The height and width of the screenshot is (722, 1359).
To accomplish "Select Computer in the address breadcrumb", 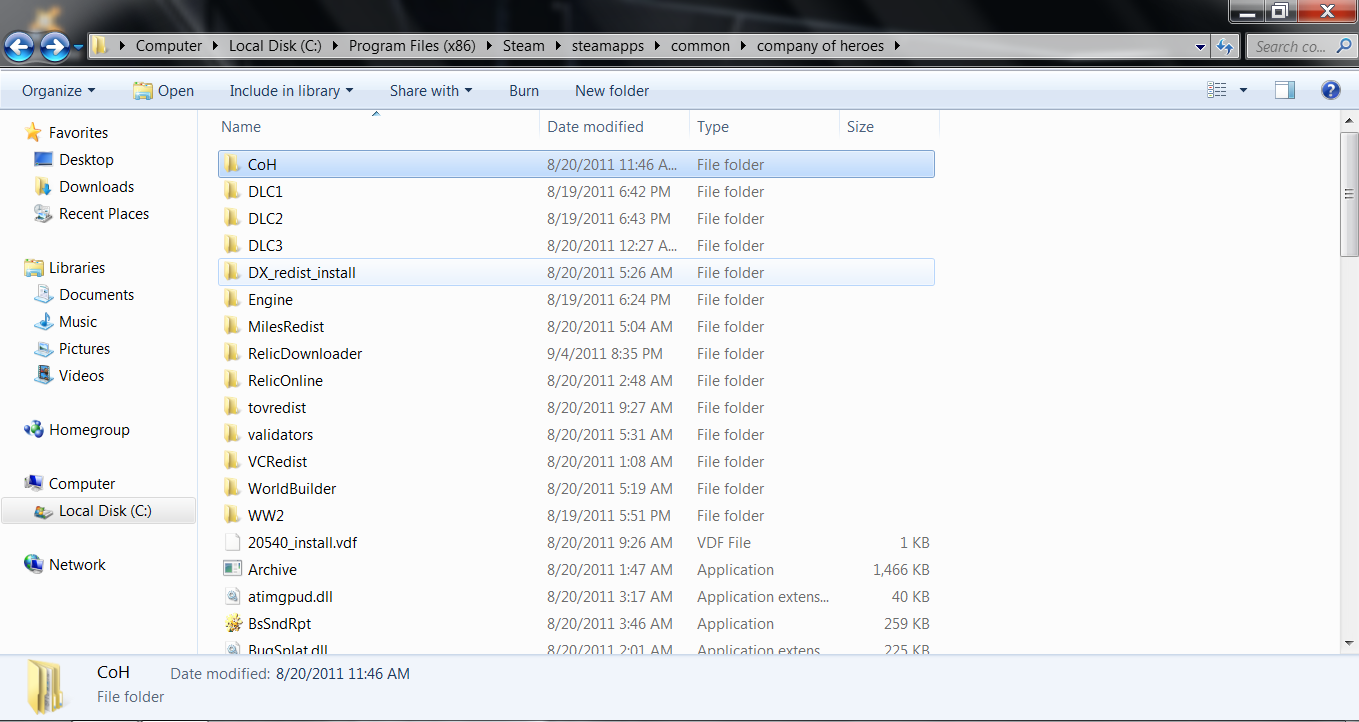I will [169, 46].
